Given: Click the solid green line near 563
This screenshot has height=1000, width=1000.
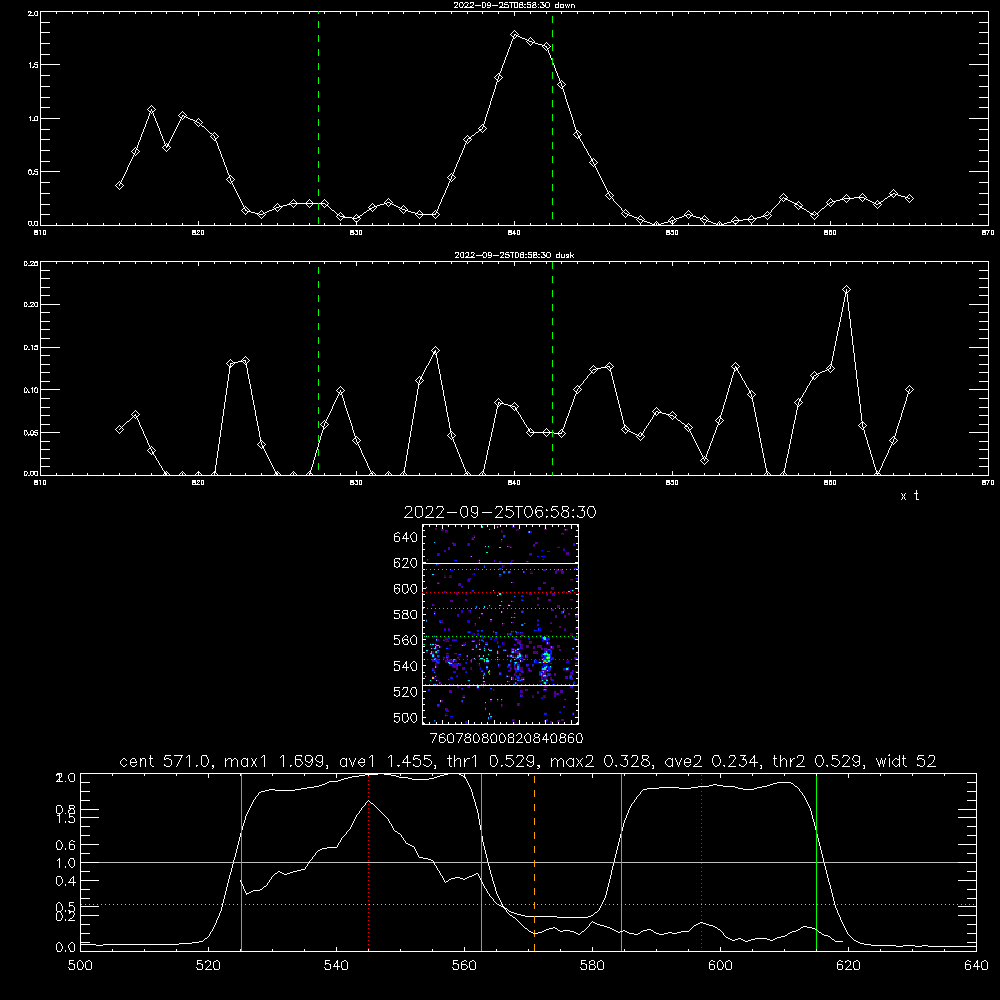Looking at the screenshot, I should 482,862.
